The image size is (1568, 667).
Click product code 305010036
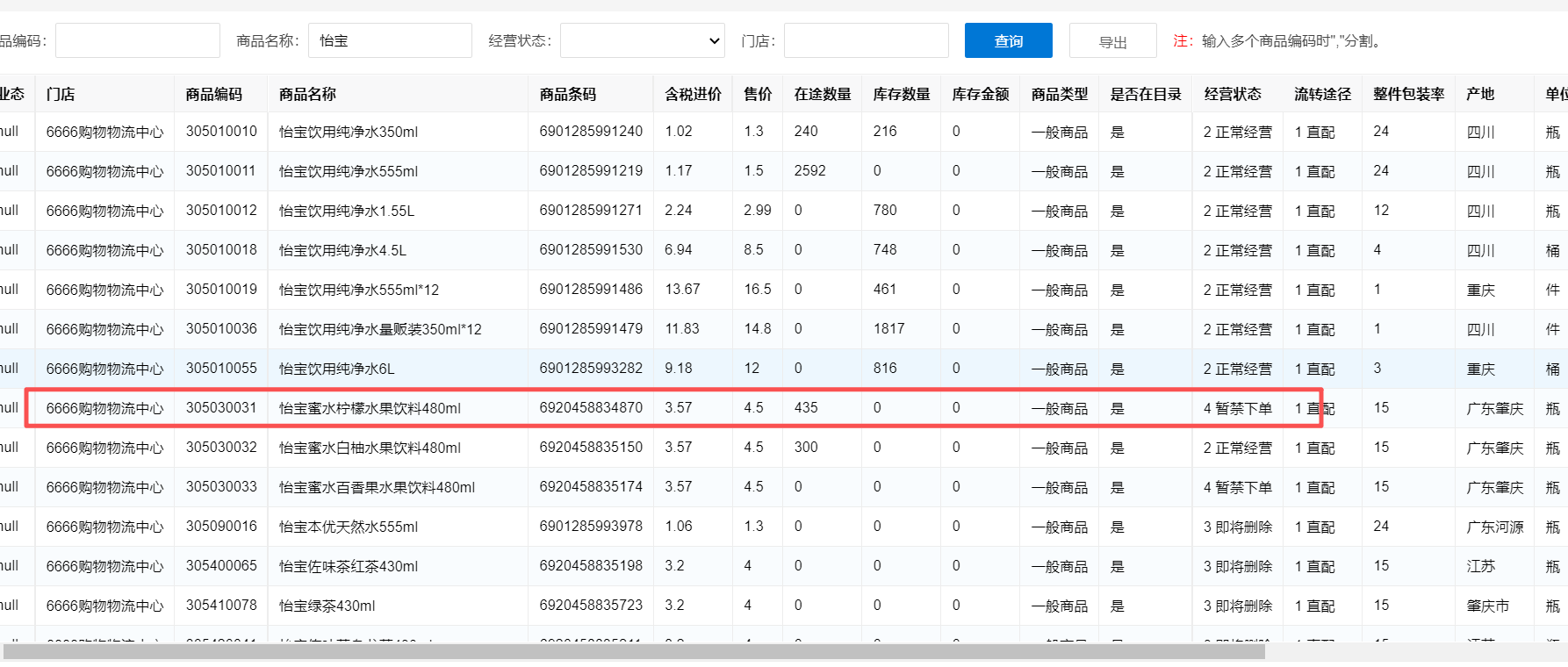(221, 329)
